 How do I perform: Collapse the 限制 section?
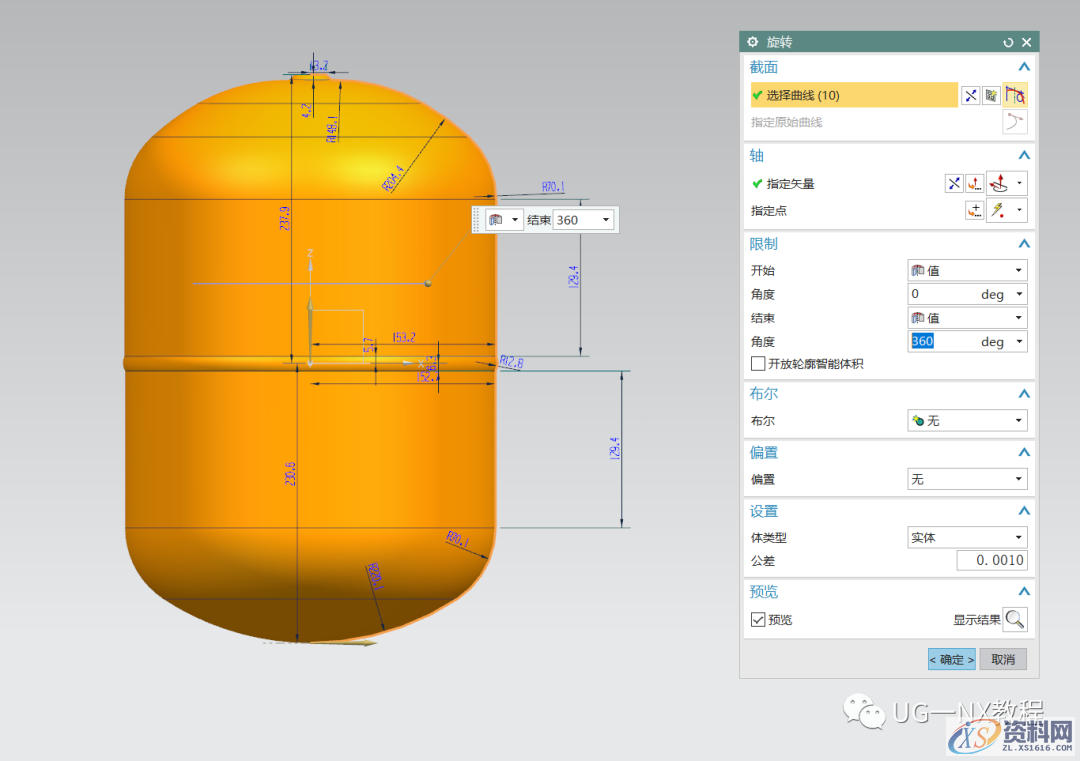coord(1023,244)
